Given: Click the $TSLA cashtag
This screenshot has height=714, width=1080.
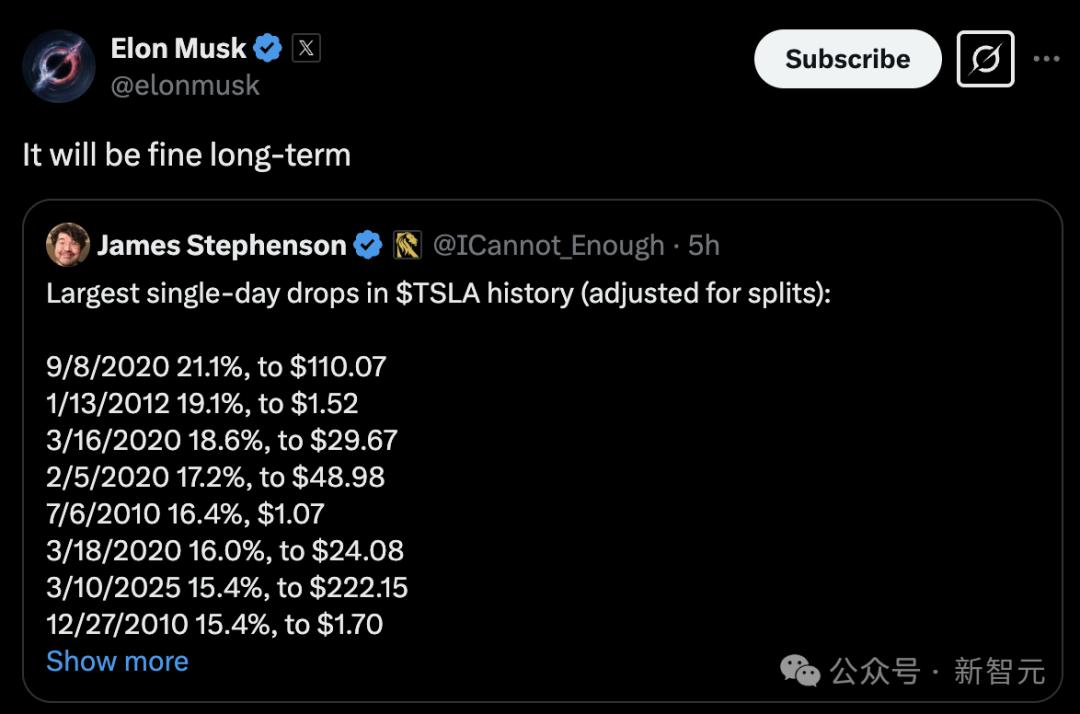Looking at the screenshot, I should pos(438,295).
